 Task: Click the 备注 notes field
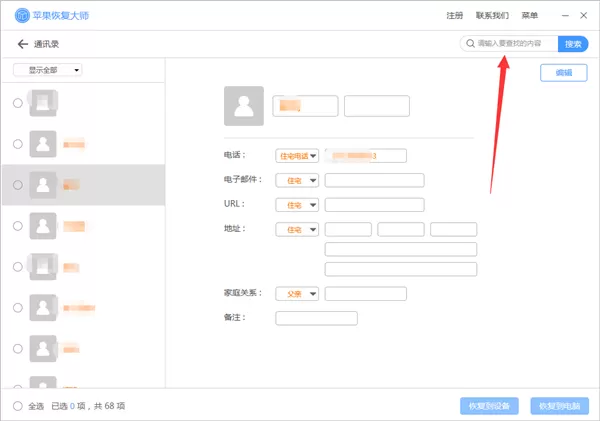click(316, 318)
